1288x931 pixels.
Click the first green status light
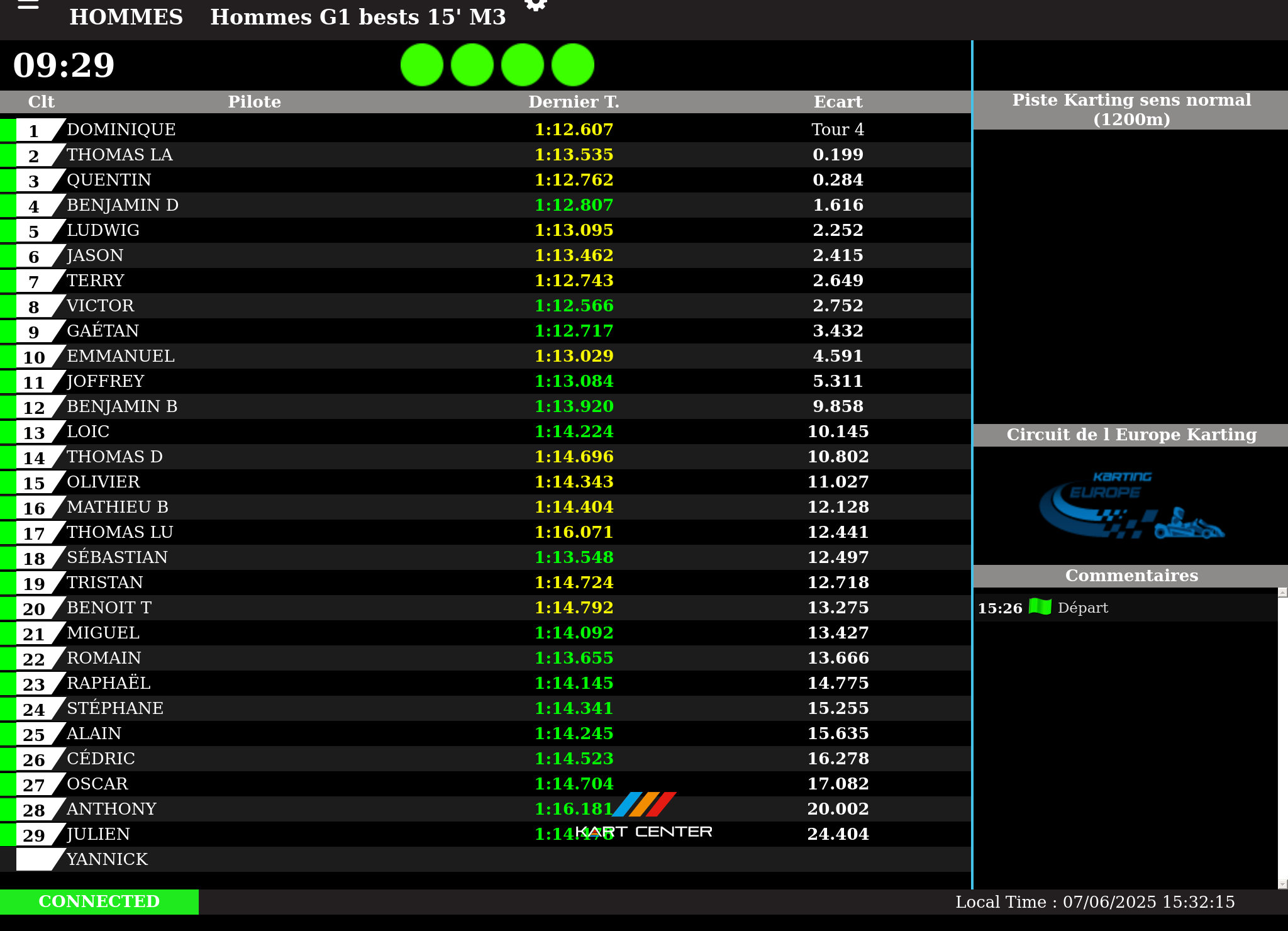tap(422, 65)
